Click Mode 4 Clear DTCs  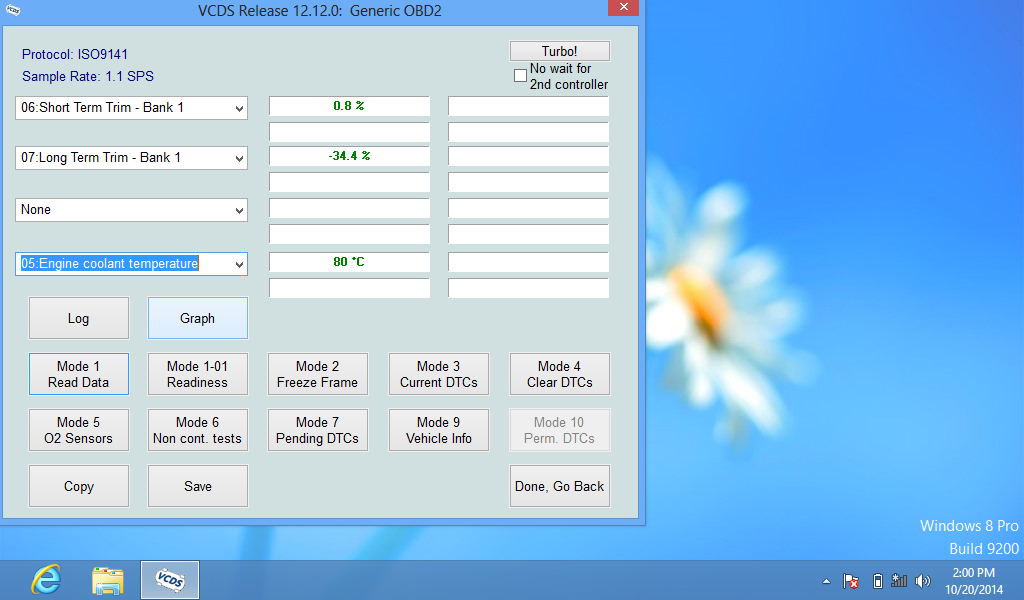[560, 374]
